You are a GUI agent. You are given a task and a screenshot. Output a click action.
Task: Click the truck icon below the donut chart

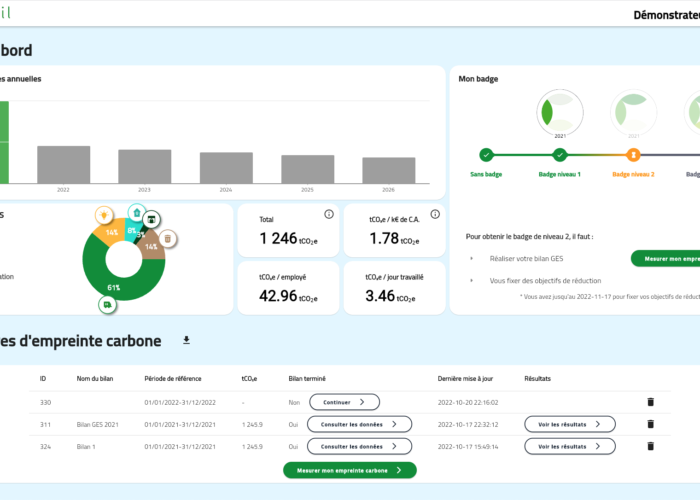click(x=106, y=304)
